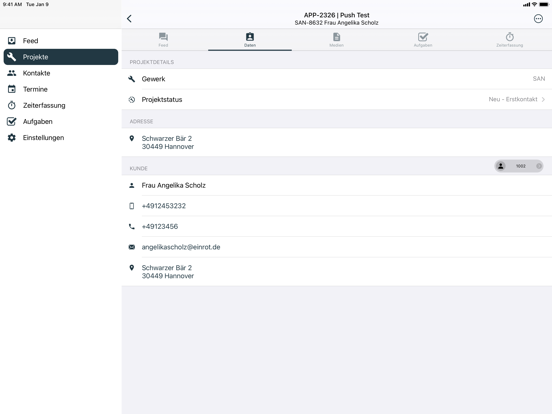Click the SAN-8632 Frau Angelika Scholz subtitle
The height and width of the screenshot is (414, 552).
pyautogui.click(x=337, y=23)
